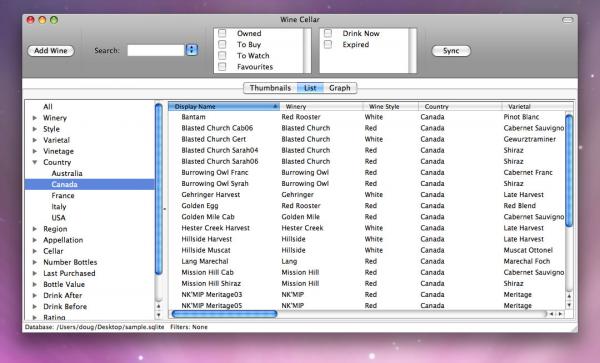600x363 pixels.
Task: Select the Burrowing Owl Franc row
Action: coord(367,172)
